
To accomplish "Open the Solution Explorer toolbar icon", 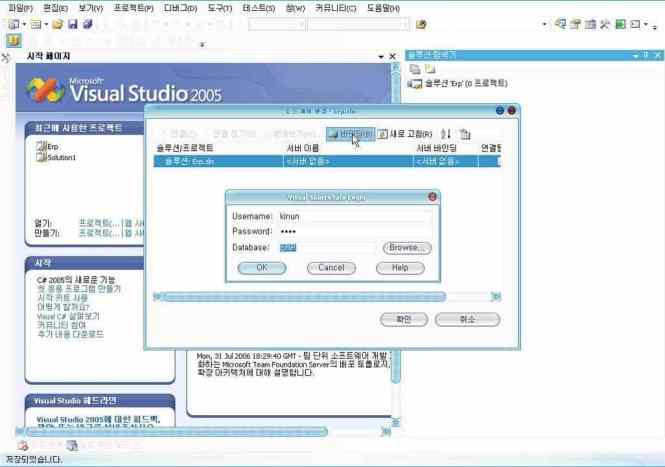I will (561, 24).
